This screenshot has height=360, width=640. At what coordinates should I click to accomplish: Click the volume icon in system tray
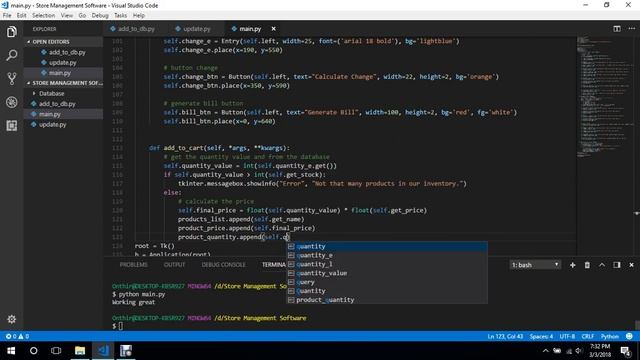point(579,351)
